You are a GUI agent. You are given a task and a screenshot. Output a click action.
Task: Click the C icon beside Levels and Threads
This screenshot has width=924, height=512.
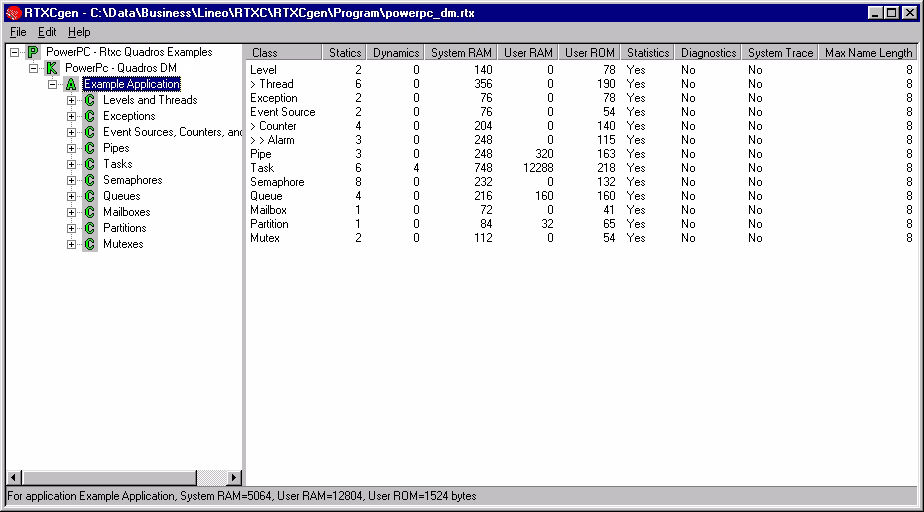pyautogui.click(x=90, y=100)
